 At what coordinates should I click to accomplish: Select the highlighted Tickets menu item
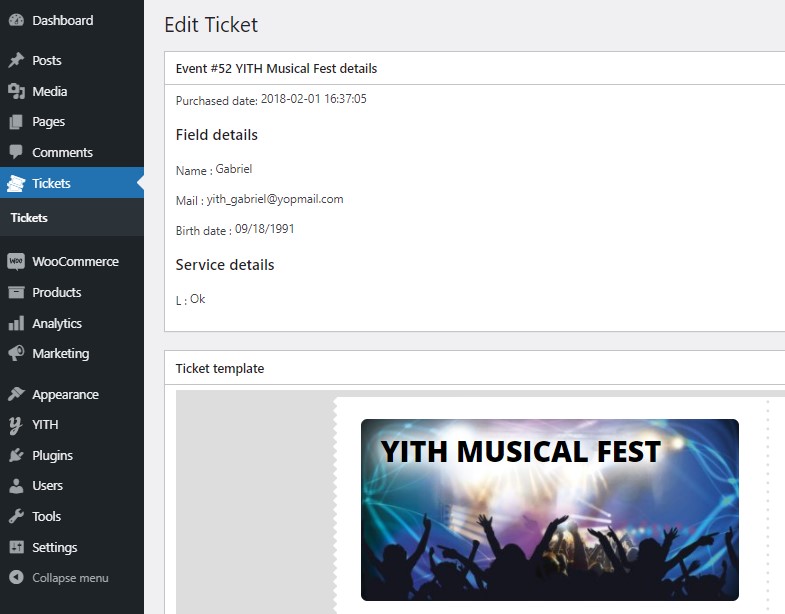(x=51, y=184)
